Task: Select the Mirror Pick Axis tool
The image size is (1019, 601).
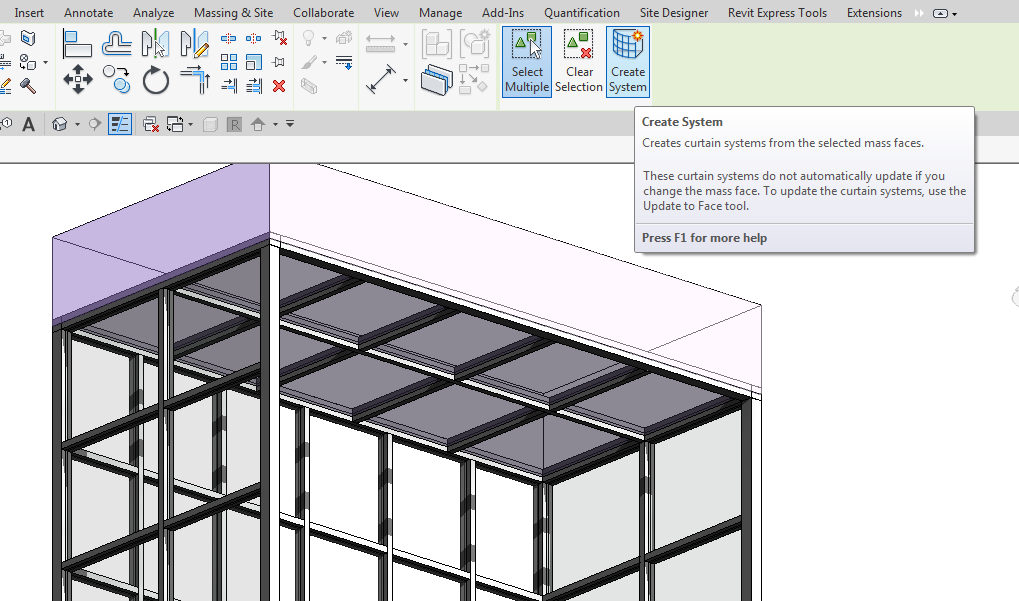Action: (155, 41)
